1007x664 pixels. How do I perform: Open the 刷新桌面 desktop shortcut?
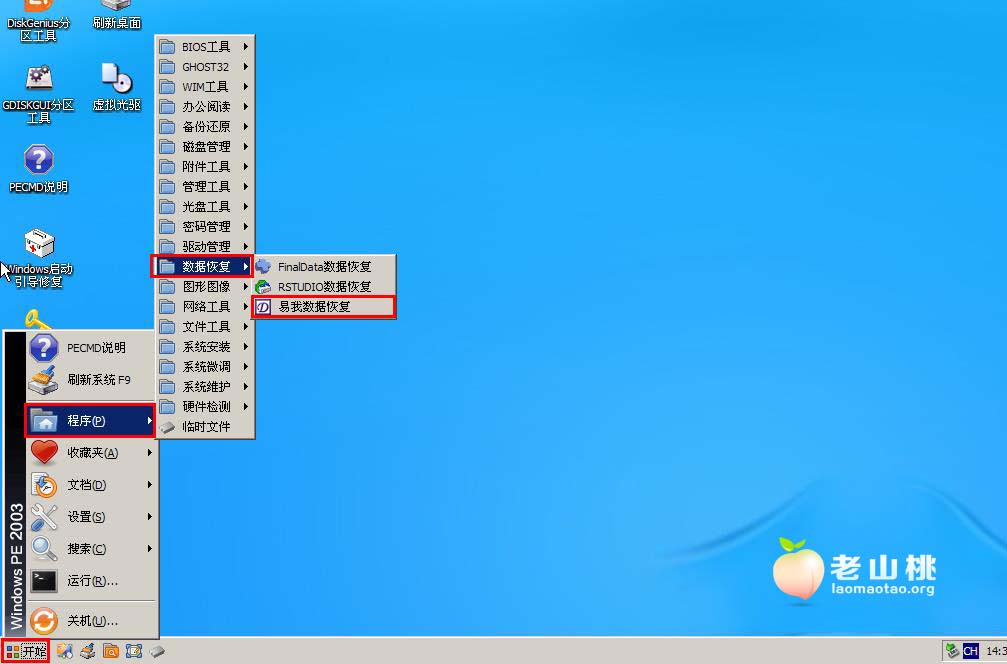[116, 16]
